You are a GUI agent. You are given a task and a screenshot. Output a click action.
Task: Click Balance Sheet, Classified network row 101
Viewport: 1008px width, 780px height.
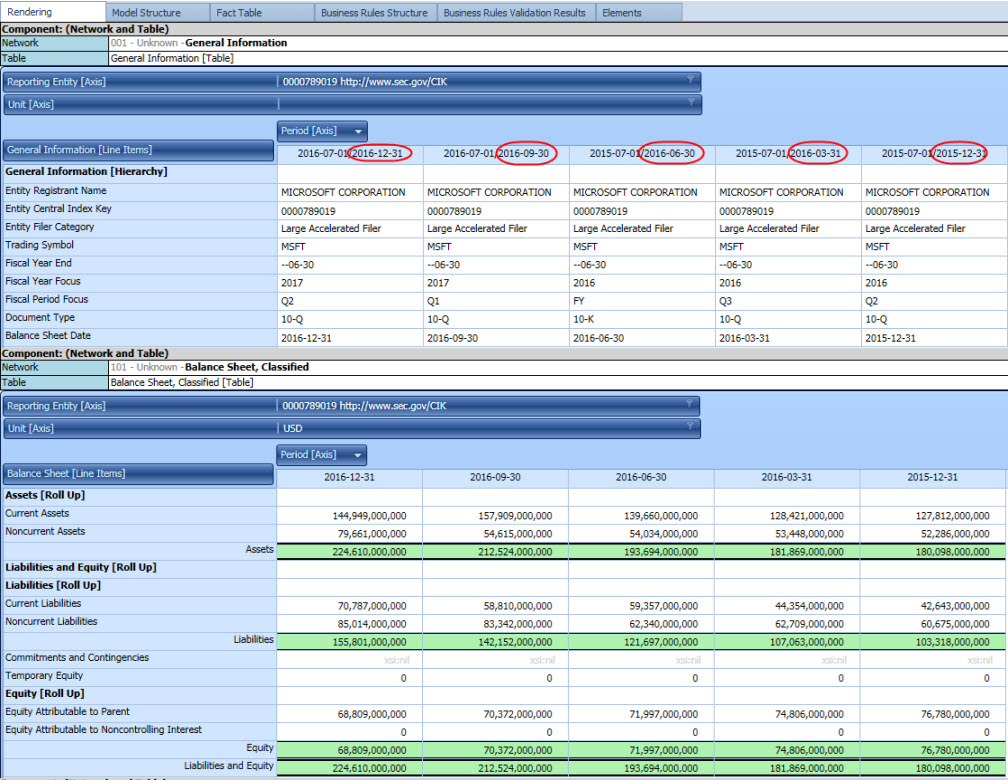[x=504, y=367]
